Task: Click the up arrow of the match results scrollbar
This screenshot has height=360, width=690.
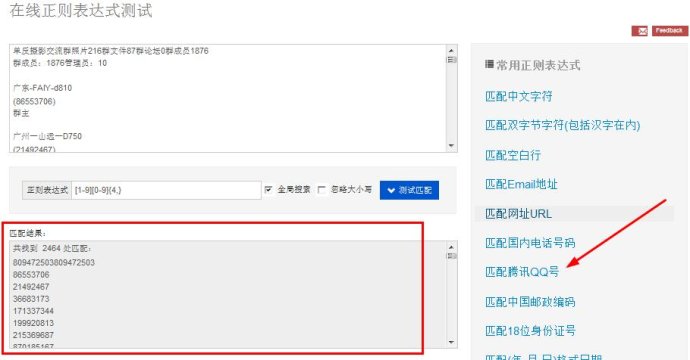Action: [451, 247]
